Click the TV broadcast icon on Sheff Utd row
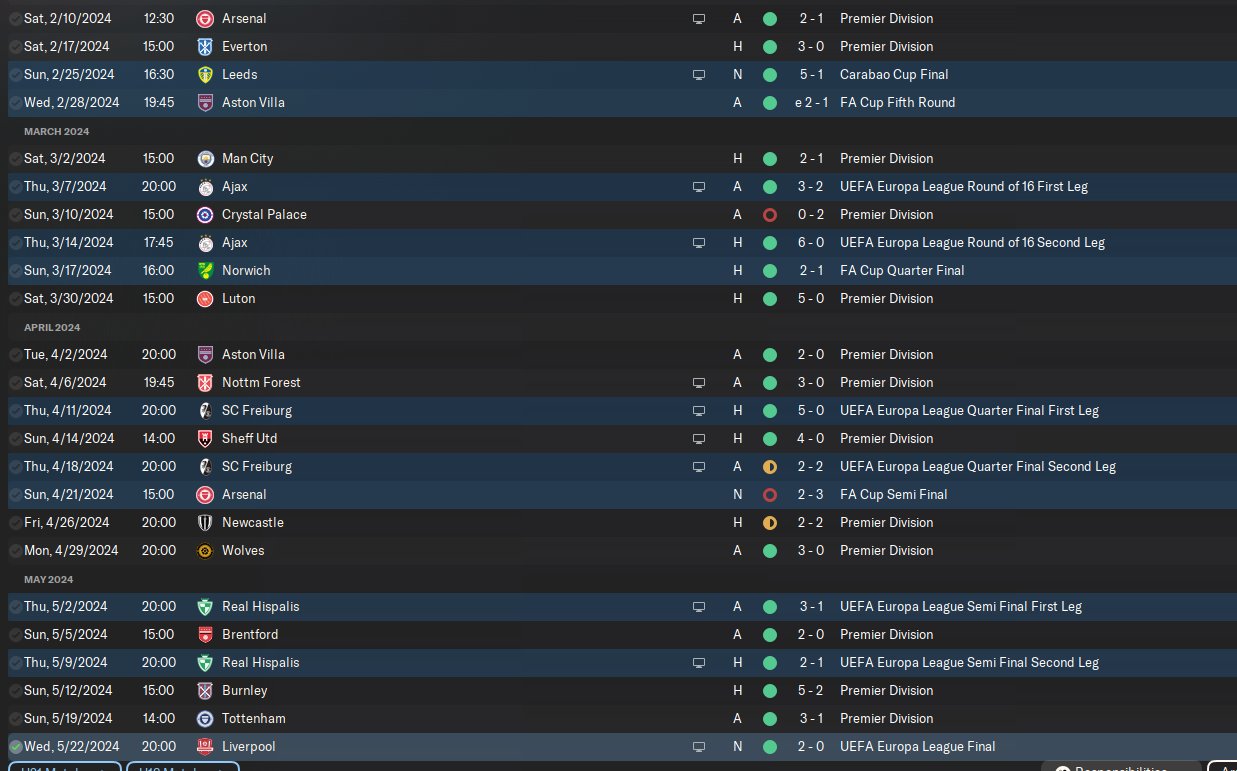 click(x=699, y=438)
